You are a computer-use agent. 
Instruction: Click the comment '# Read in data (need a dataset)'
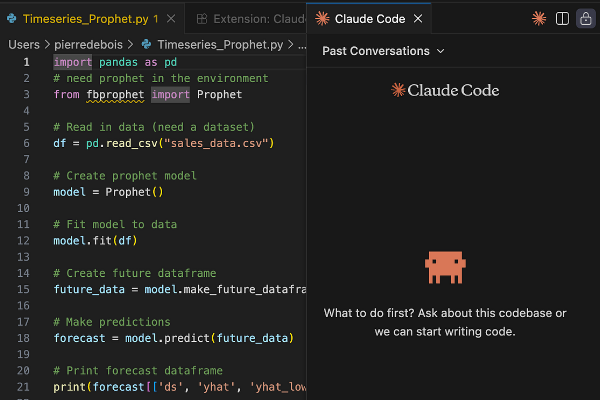point(154,127)
